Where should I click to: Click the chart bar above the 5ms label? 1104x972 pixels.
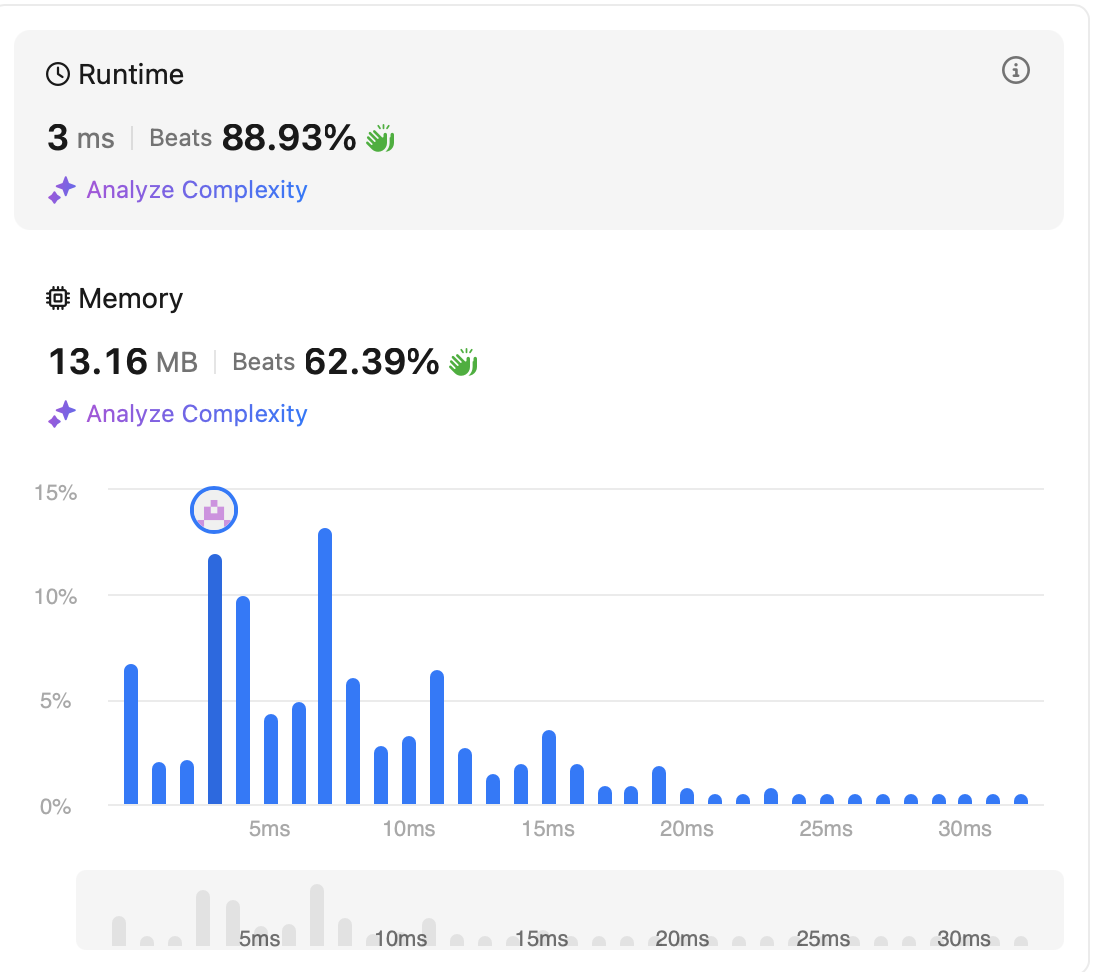tap(270, 759)
